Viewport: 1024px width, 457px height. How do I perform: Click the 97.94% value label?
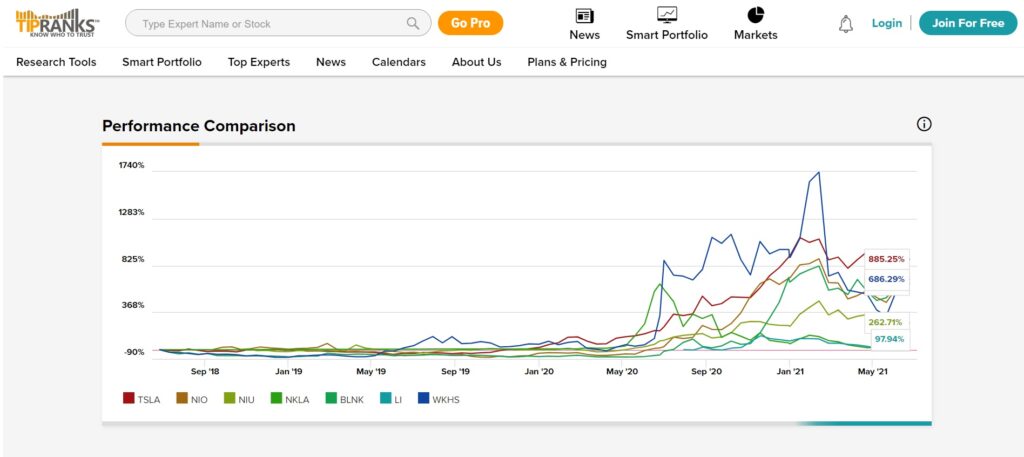pos(889,339)
